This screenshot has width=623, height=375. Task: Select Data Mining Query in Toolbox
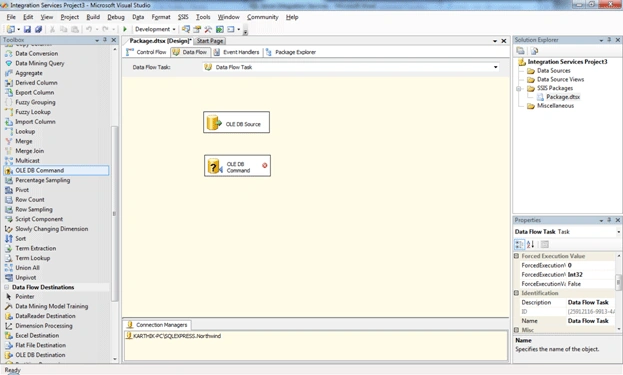click(39, 63)
